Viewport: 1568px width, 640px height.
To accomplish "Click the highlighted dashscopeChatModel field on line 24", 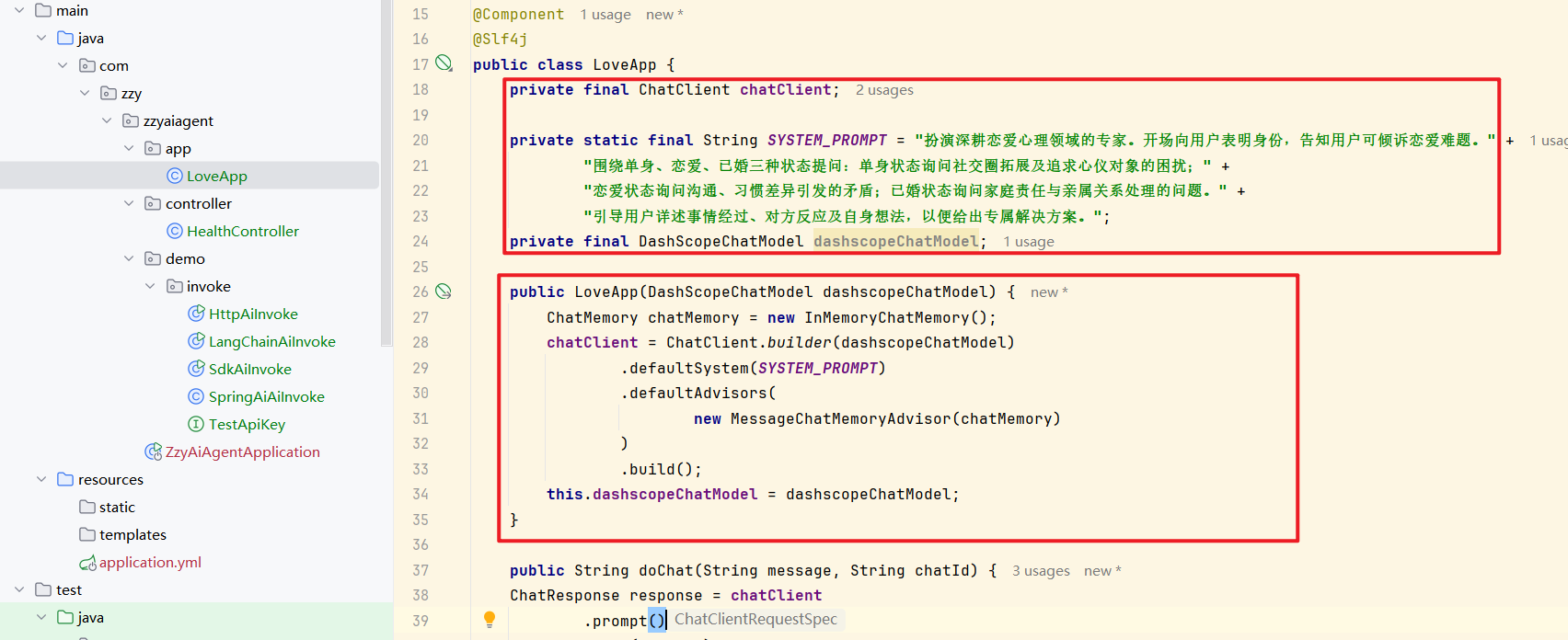I will click(x=895, y=241).
